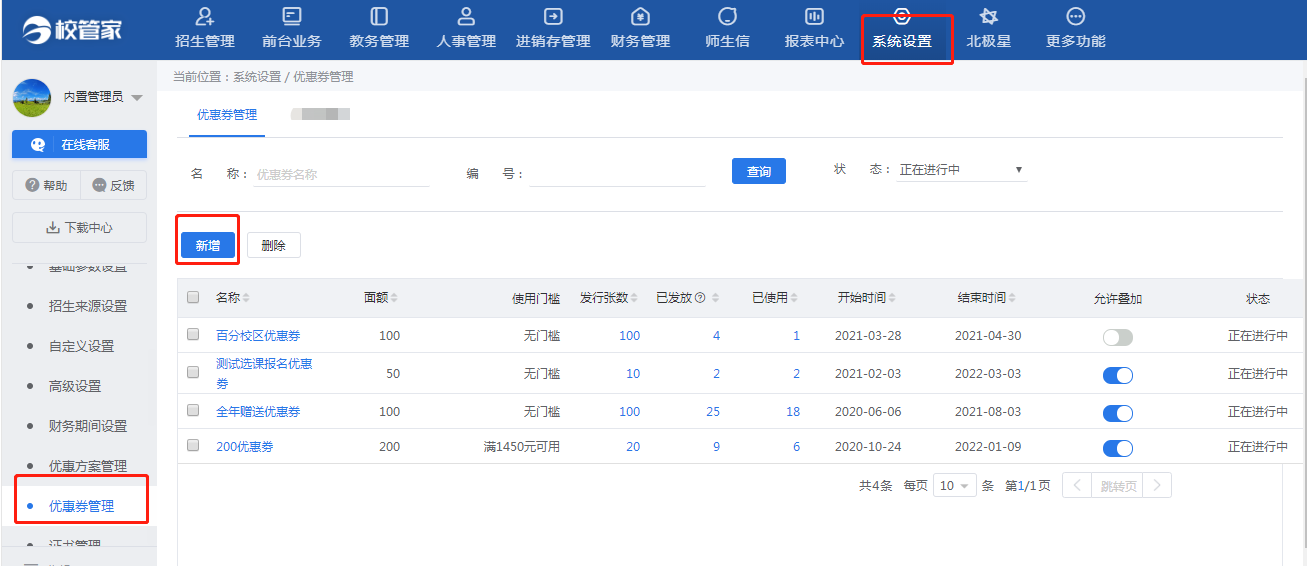1307x566 pixels.
Task: Check the 全年赠送优惠券 row checkbox
Action: pos(193,411)
